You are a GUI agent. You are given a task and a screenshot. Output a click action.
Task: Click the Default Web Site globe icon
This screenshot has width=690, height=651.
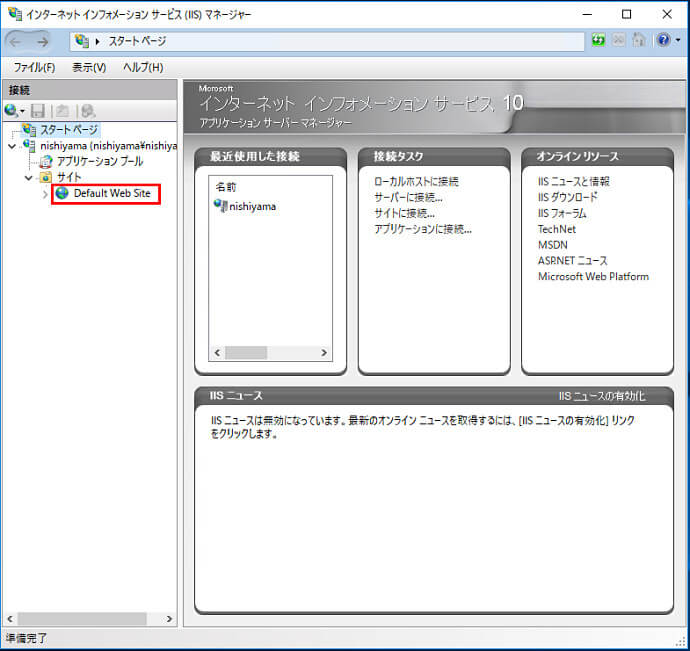pos(62,193)
